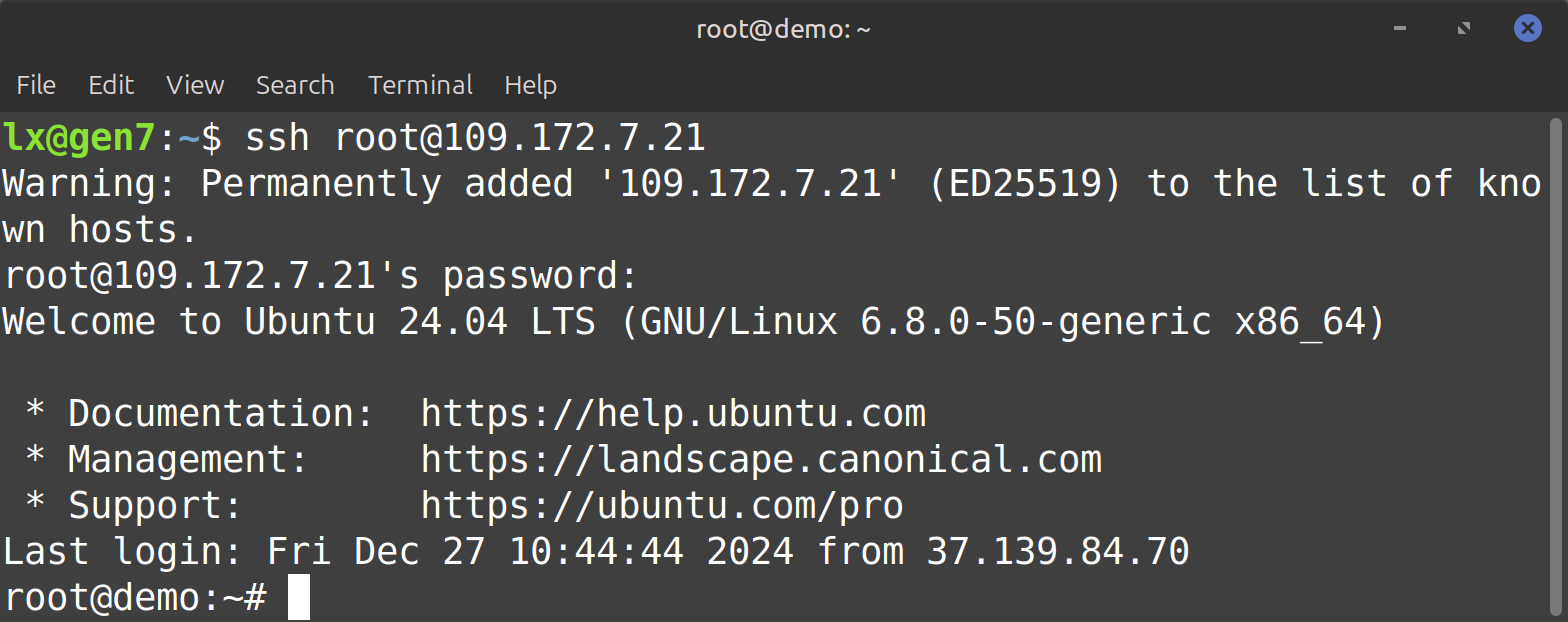This screenshot has width=1568, height=622.
Task: Click the help.ubuntu.com documentation link
Action: (673, 414)
